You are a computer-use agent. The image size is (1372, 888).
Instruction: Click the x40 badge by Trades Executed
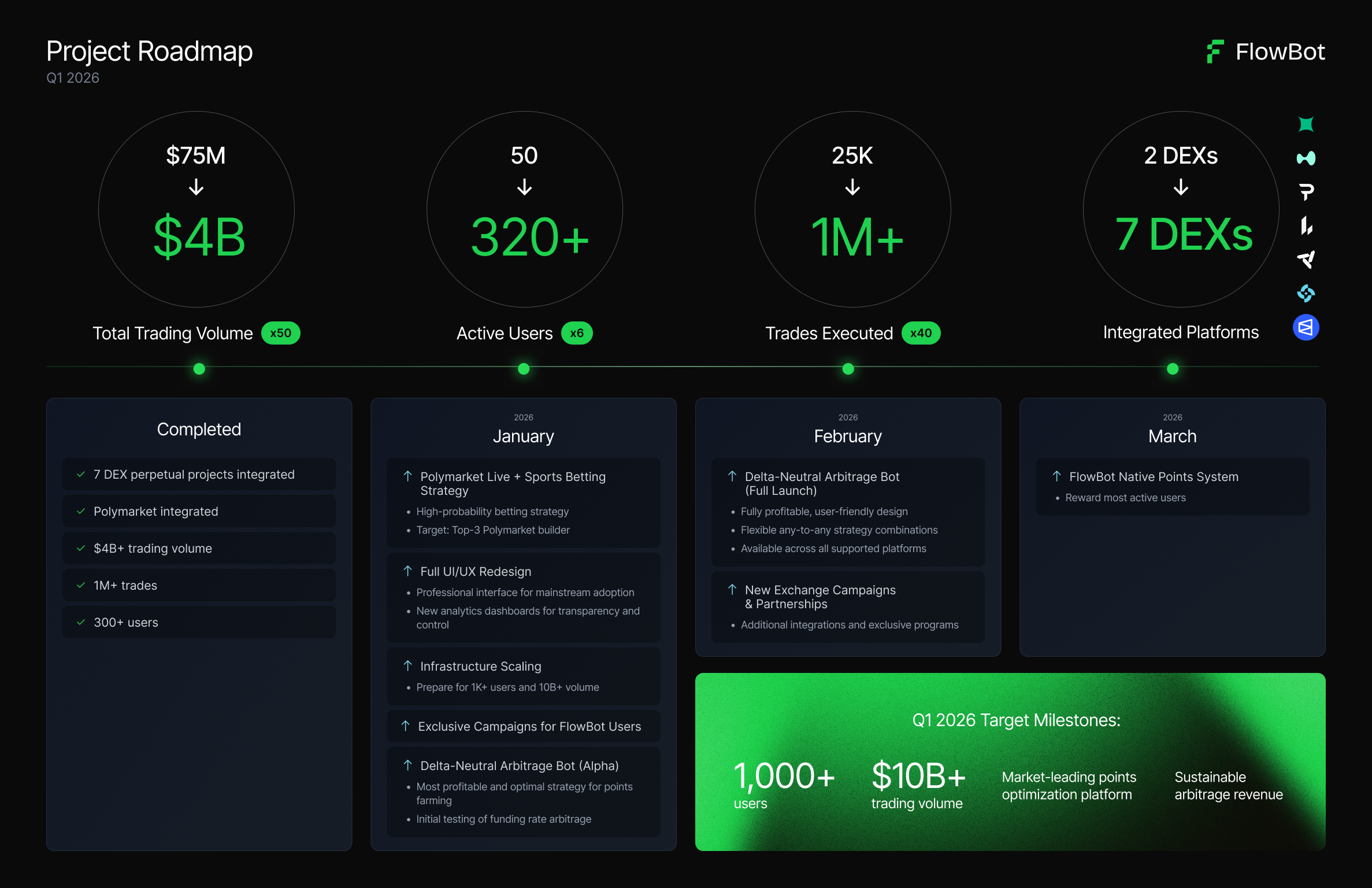tap(921, 333)
